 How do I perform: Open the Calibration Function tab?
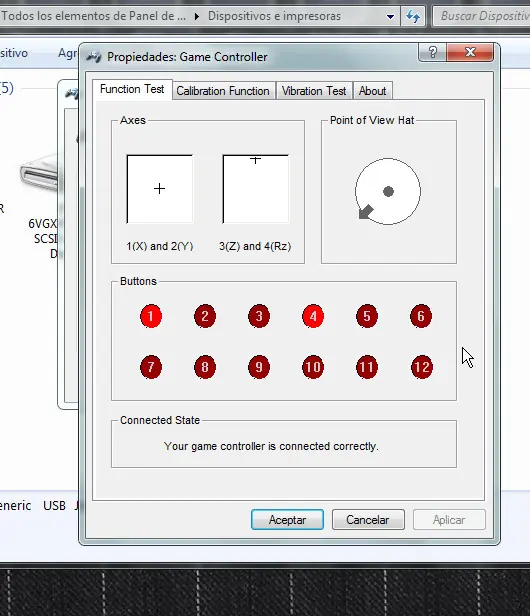coord(223,91)
